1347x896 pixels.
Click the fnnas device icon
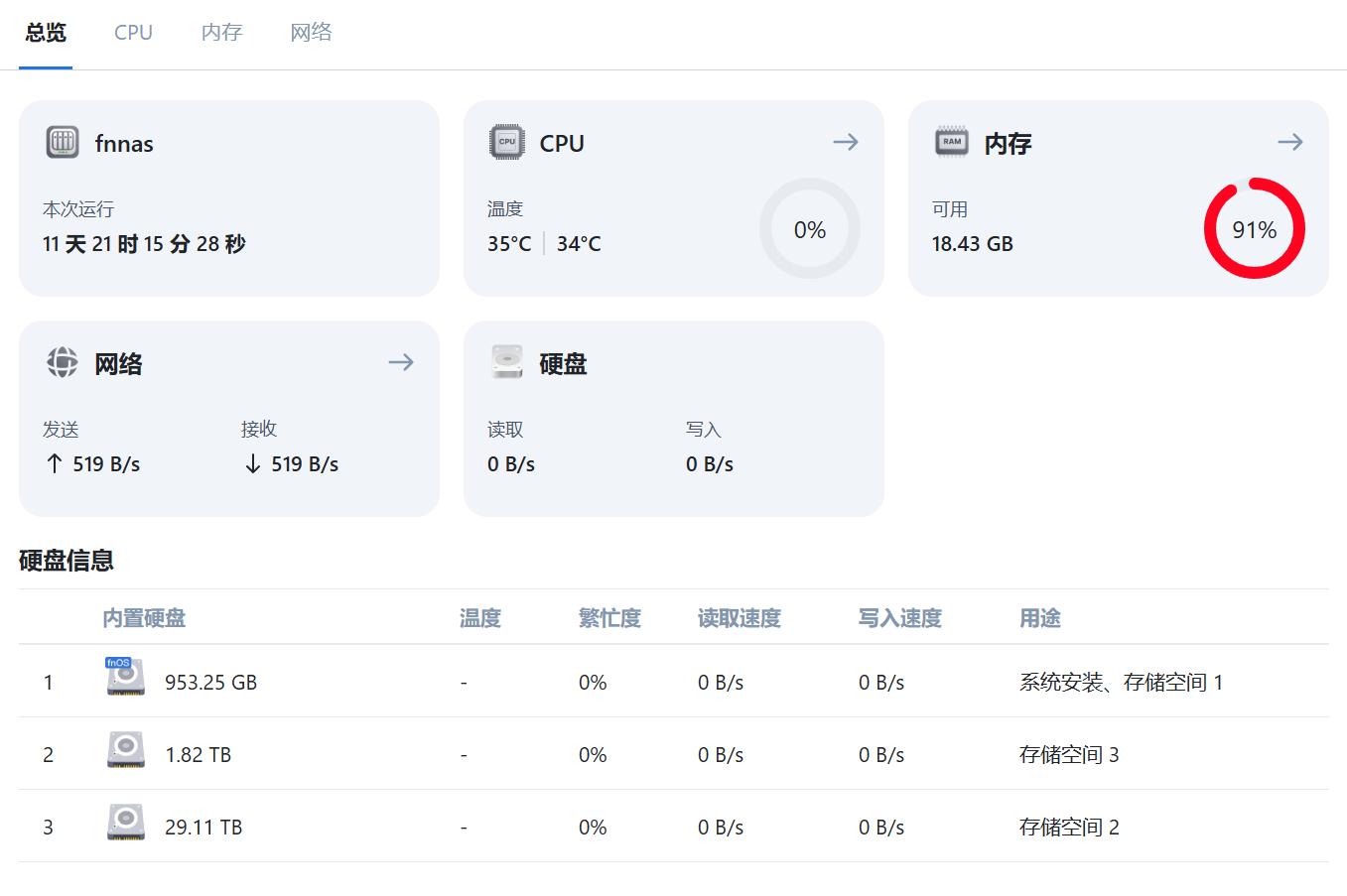coord(63,142)
